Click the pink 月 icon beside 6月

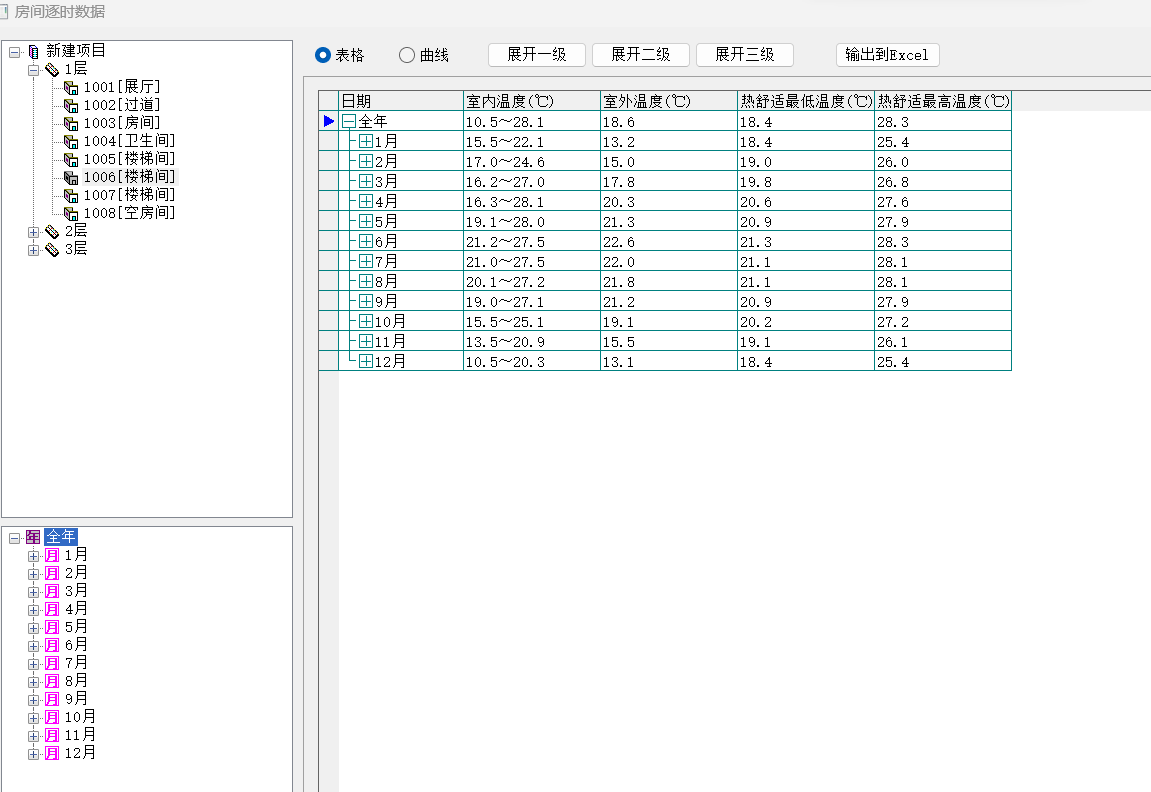click(52, 645)
